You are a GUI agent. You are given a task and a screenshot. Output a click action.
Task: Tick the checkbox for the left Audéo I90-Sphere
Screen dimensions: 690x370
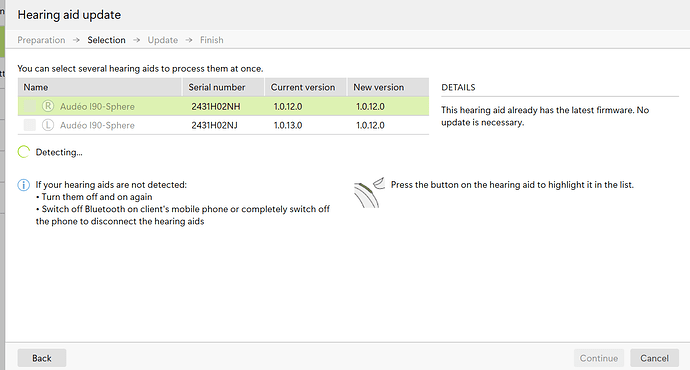pyautogui.click(x=30, y=125)
